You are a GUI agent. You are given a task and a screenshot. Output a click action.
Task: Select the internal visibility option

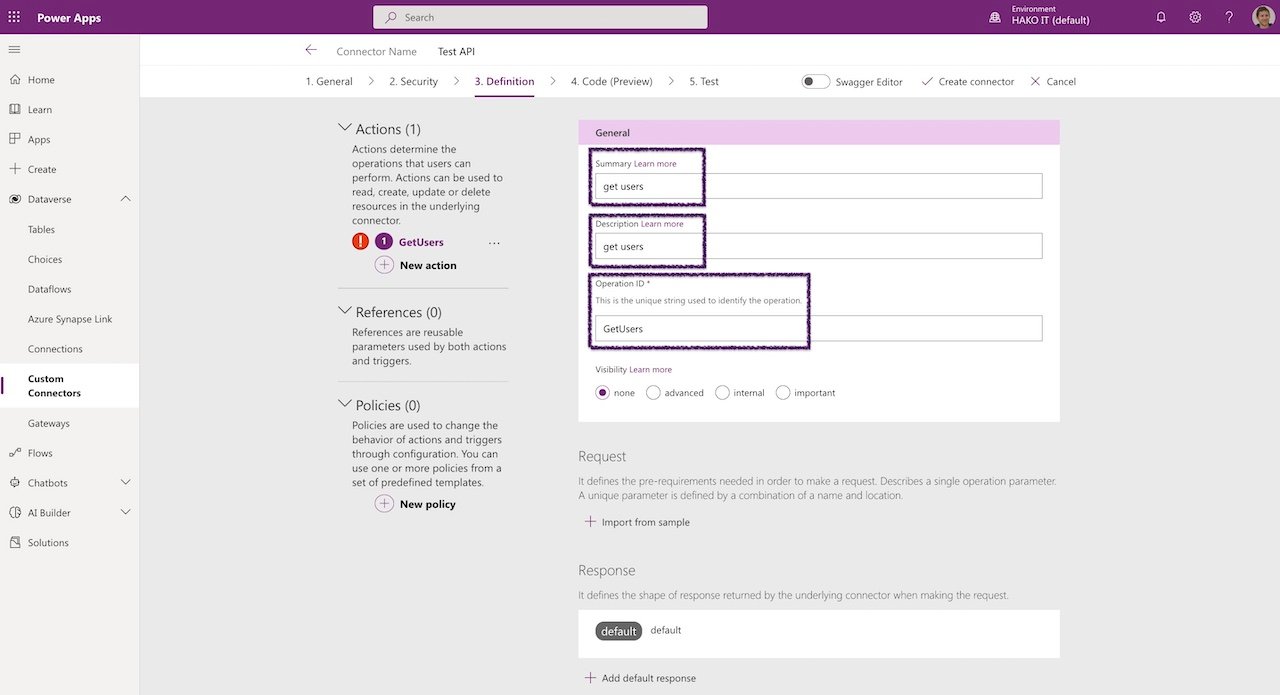[722, 393]
